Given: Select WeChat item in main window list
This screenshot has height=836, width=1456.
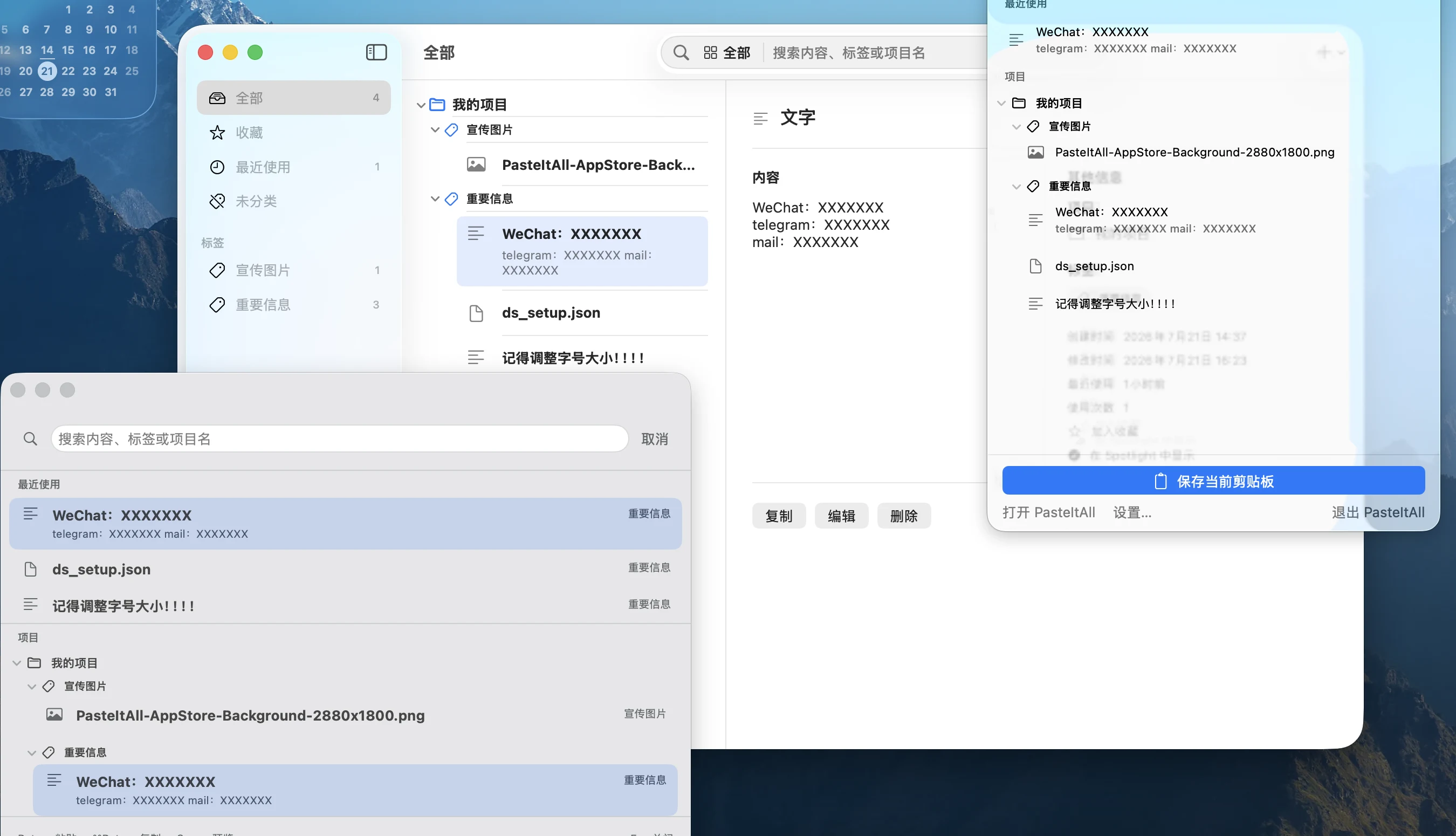Looking at the screenshot, I should pyautogui.click(x=582, y=251).
